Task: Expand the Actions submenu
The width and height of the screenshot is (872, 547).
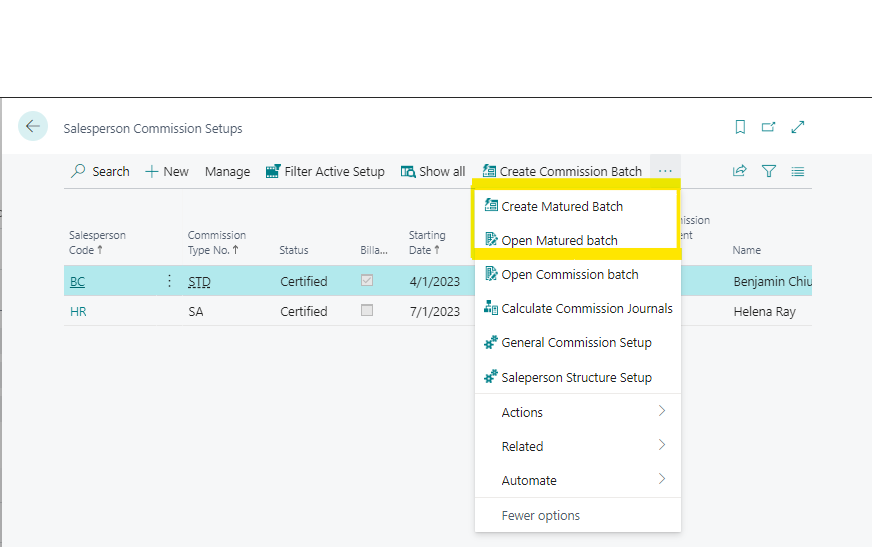Action: 578,412
